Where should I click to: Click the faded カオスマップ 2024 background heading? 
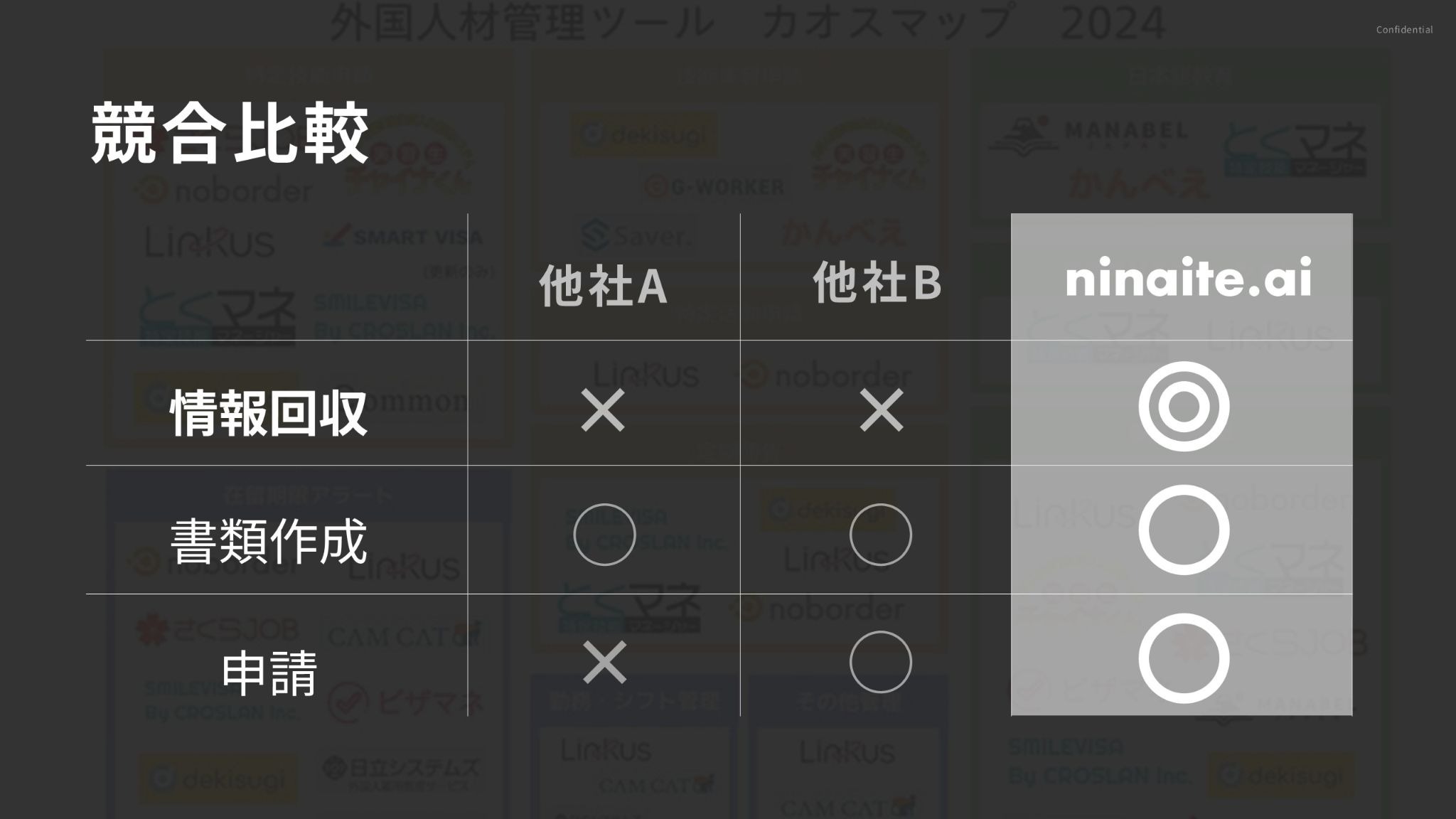tap(748, 23)
